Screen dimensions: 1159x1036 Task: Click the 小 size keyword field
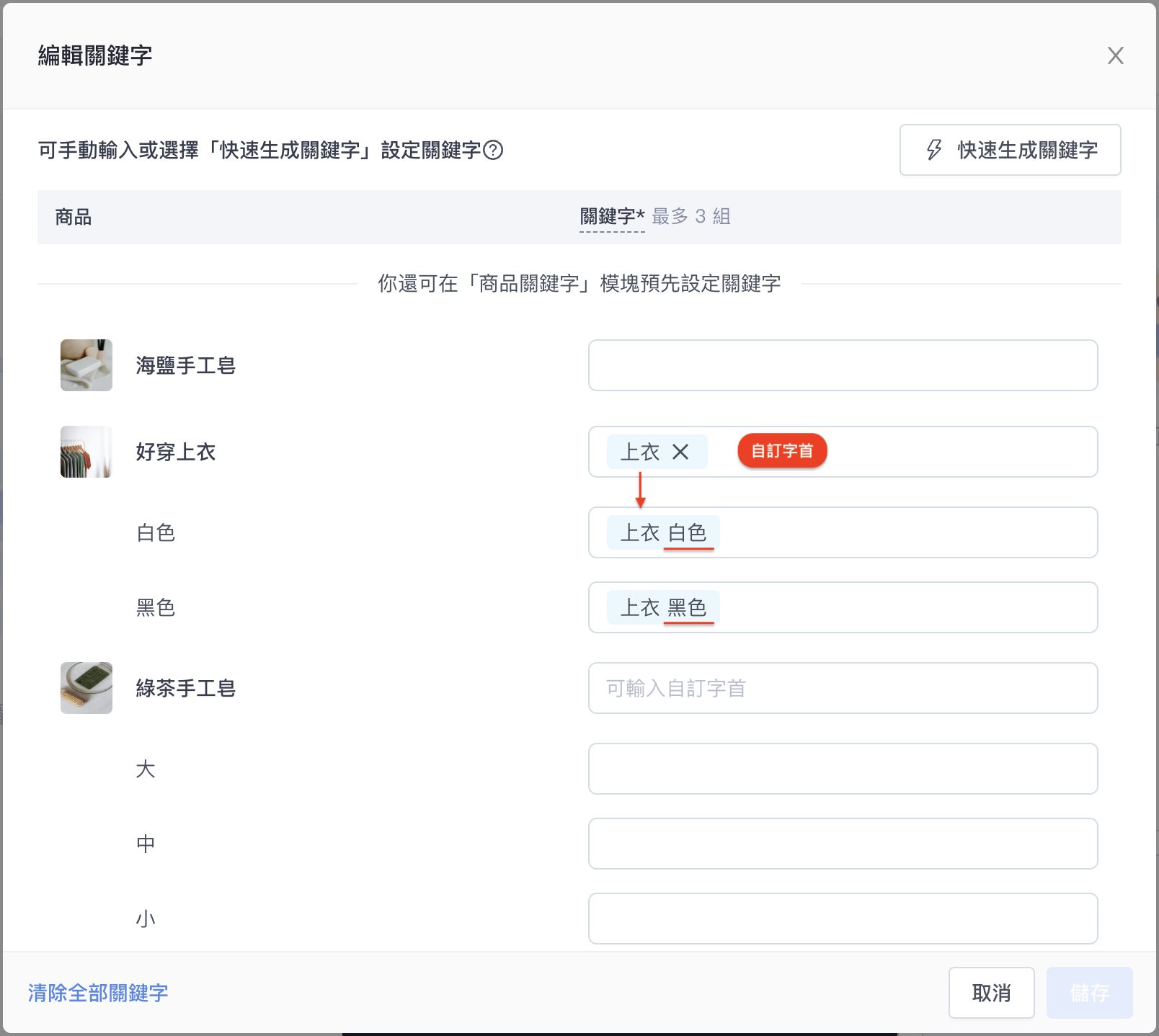coord(843,919)
